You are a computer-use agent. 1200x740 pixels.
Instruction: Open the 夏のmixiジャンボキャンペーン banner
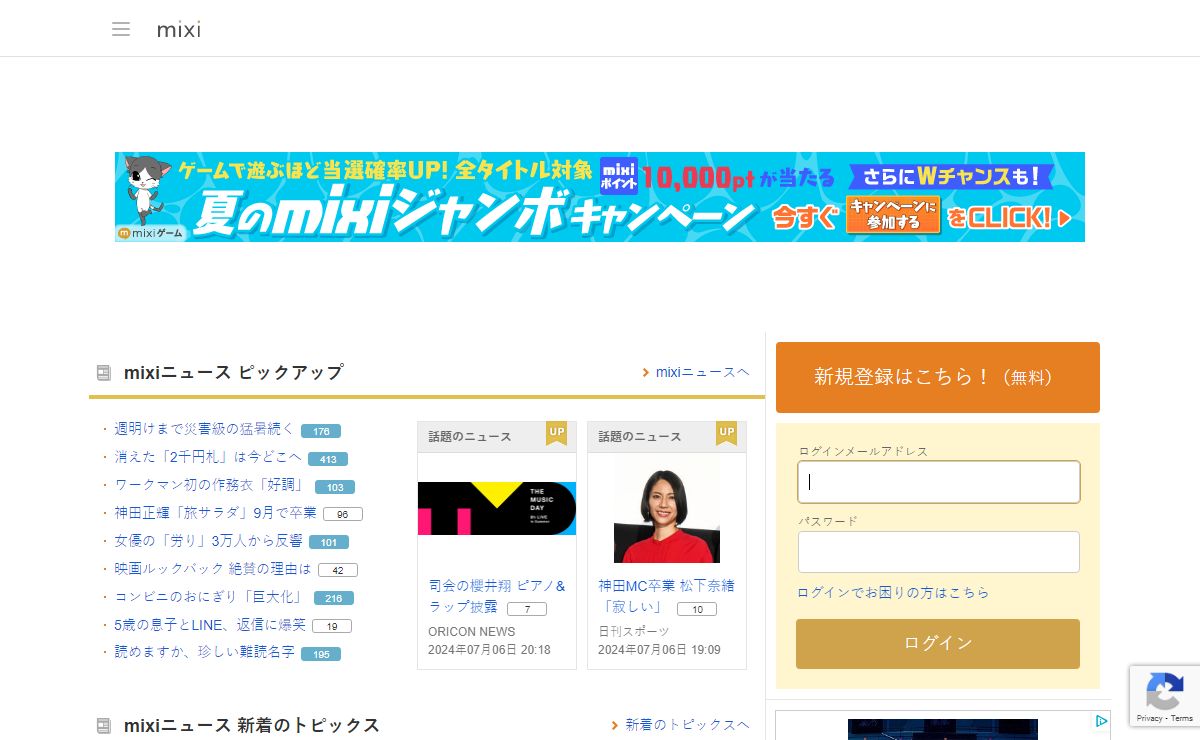pyautogui.click(x=600, y=197)
